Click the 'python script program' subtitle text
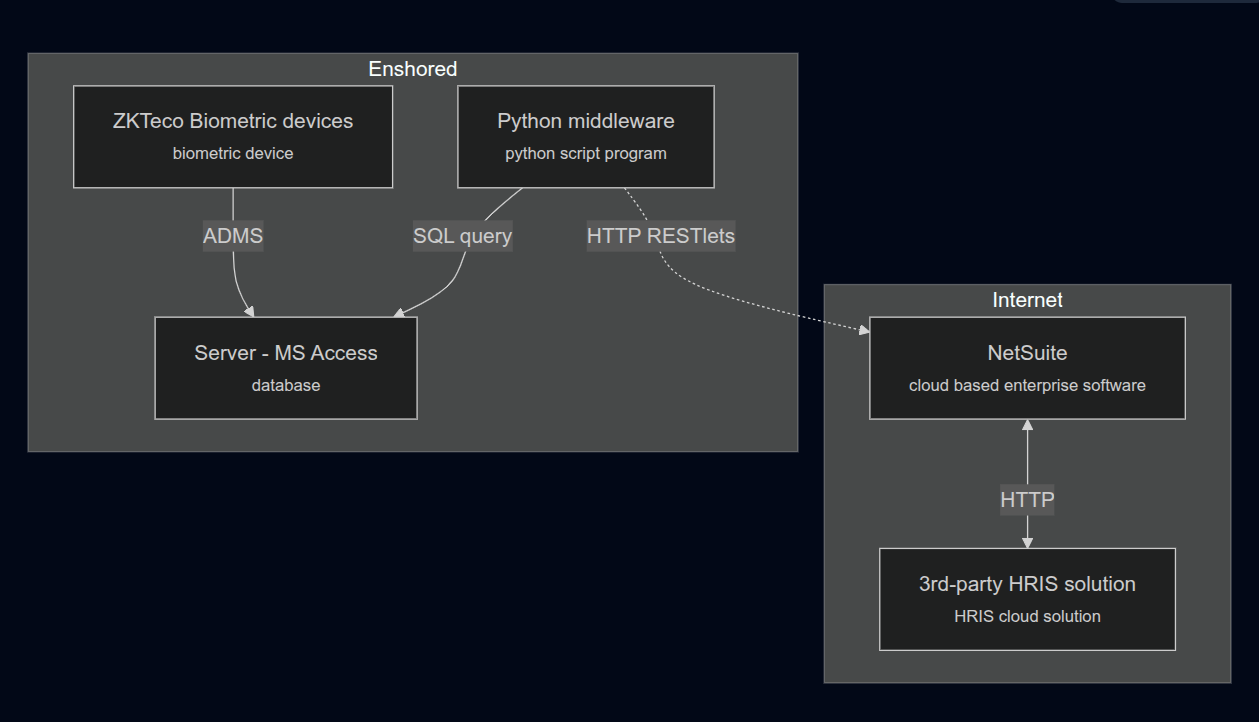The height and width of the screenshot is (722, 1259). coord(586,154)
